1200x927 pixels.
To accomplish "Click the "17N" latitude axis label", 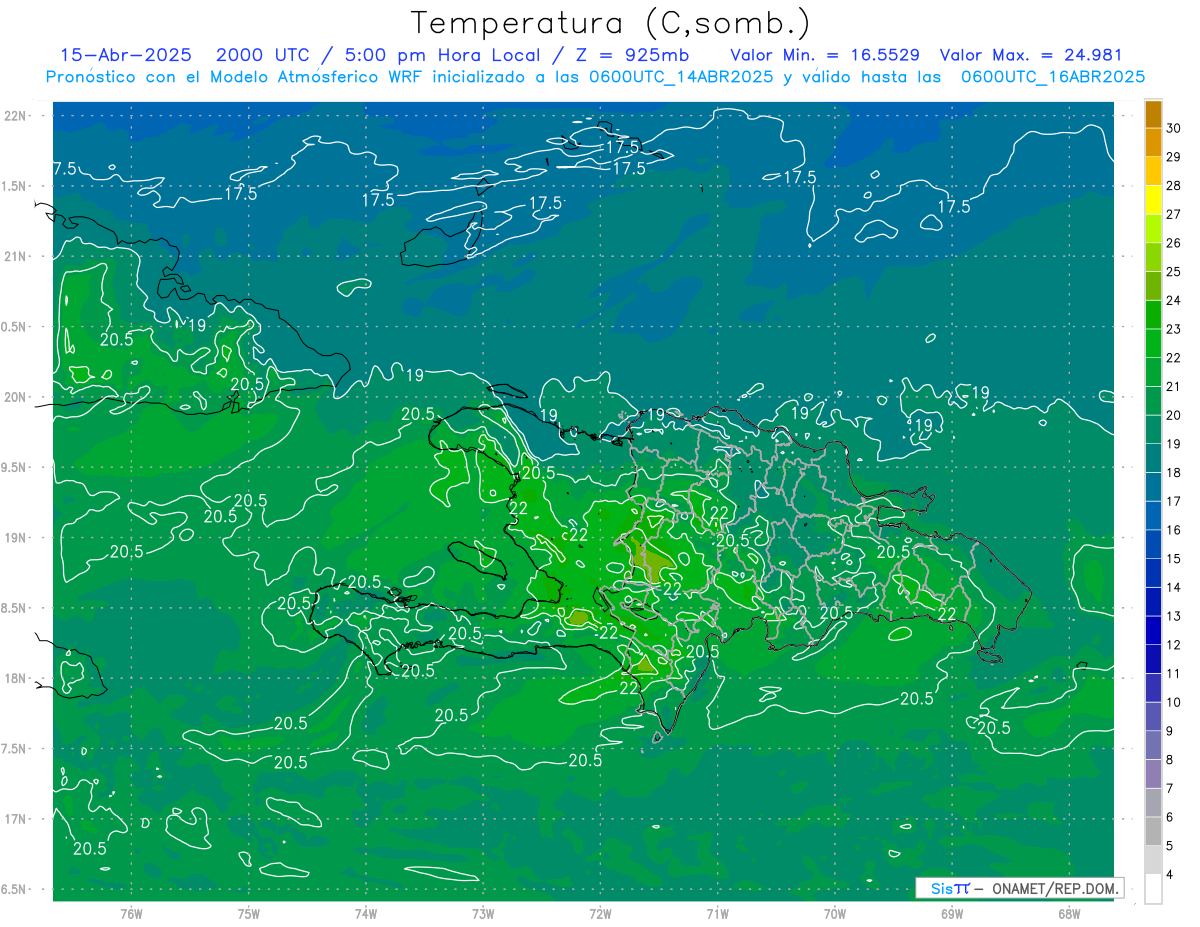I will [16, 819].
